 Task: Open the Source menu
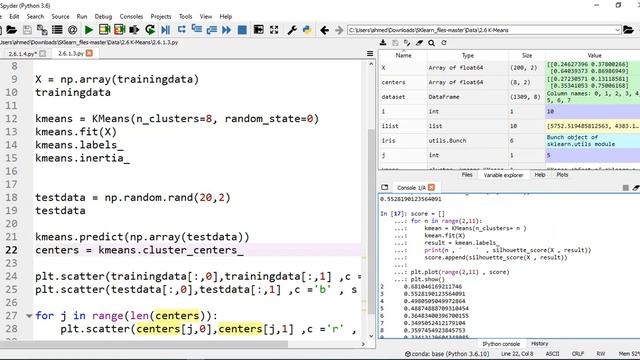pos(60,16)
